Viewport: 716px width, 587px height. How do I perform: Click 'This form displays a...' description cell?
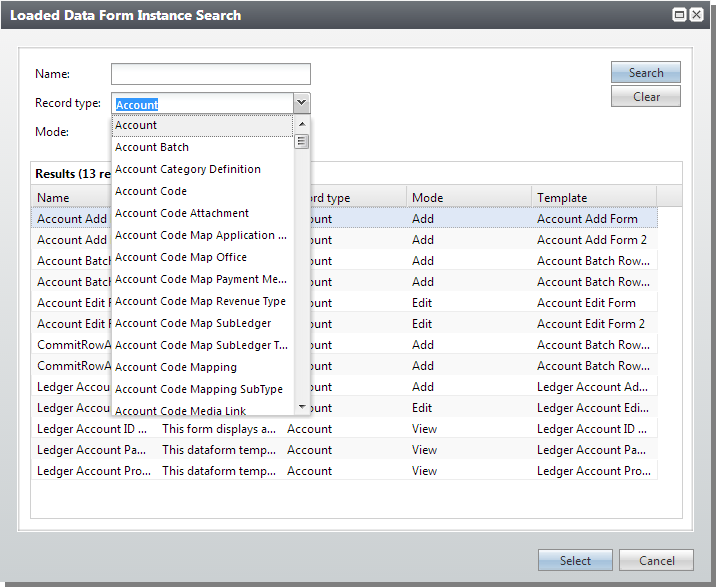(x=219, y=429)
